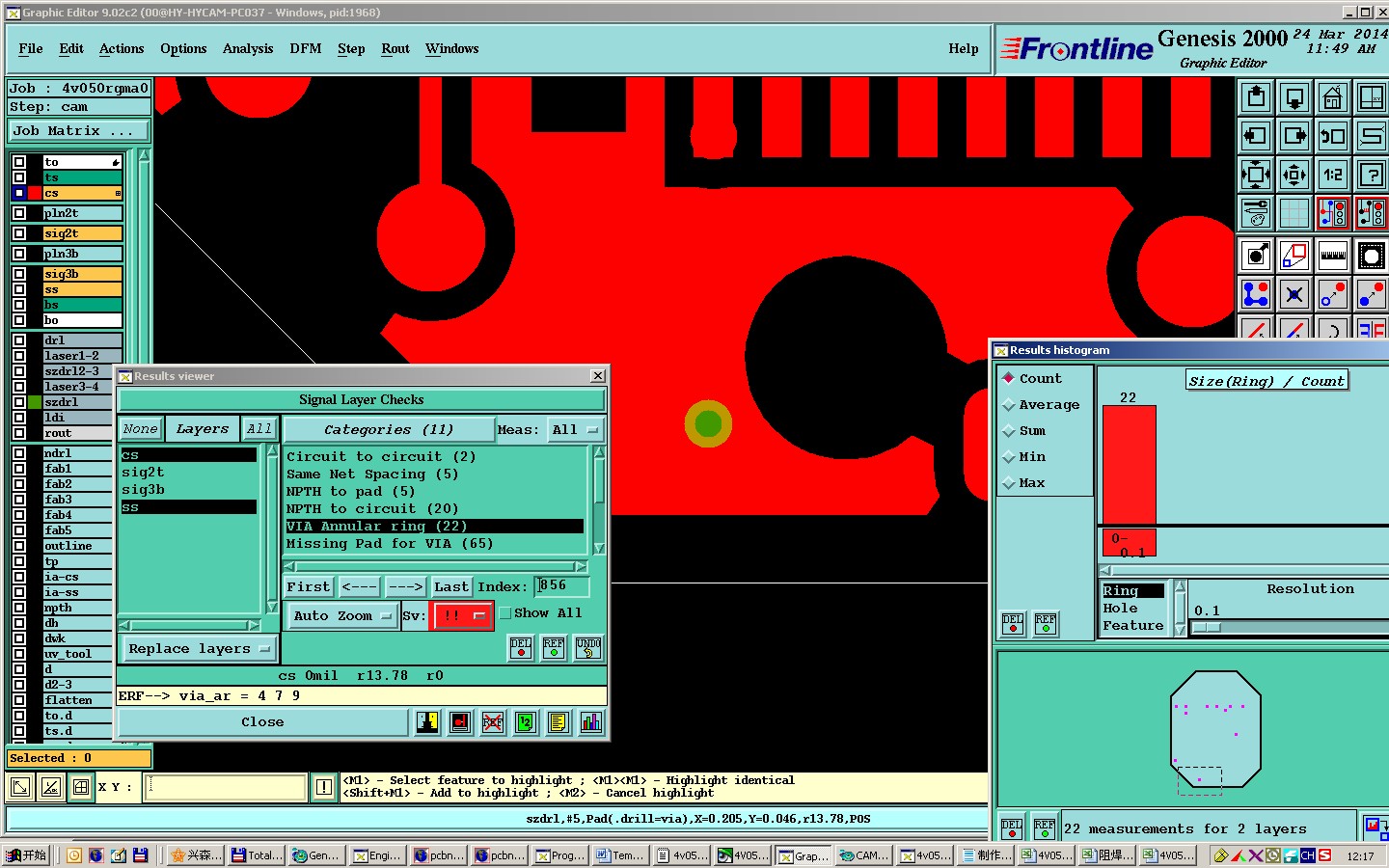Image resolution: width=1389 pixels, height=868 pixels.
Task: Click the Last result button
Action: click(450, 586)
